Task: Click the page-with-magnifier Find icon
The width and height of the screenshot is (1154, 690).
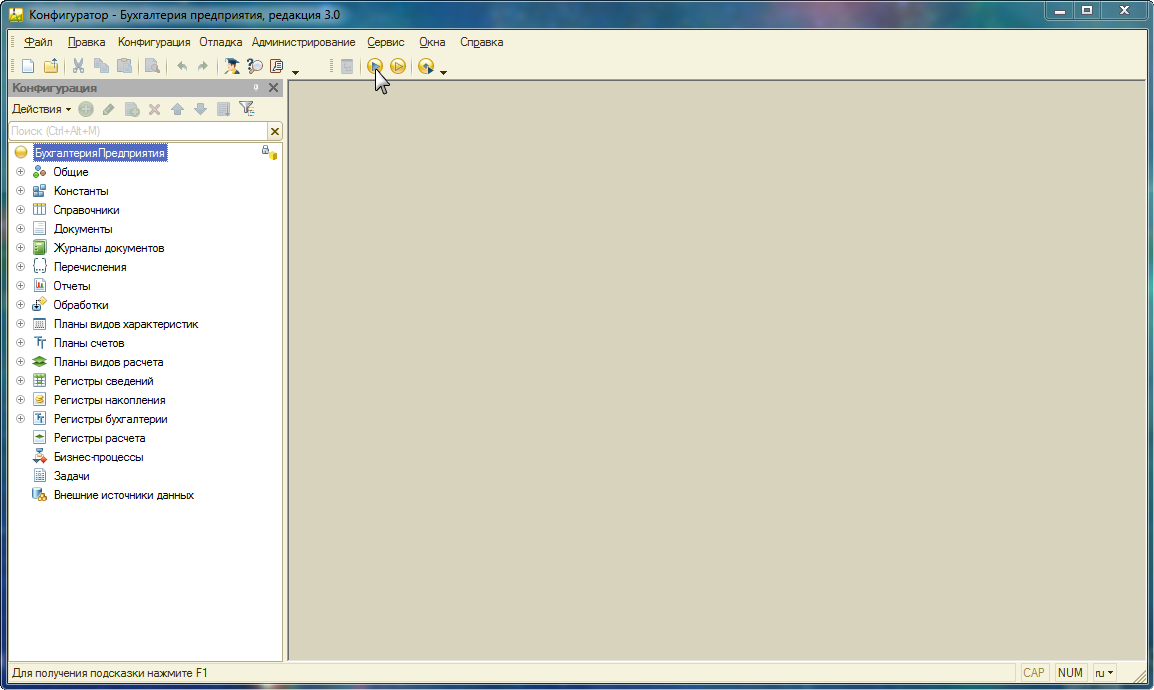Action: point(152,66)
